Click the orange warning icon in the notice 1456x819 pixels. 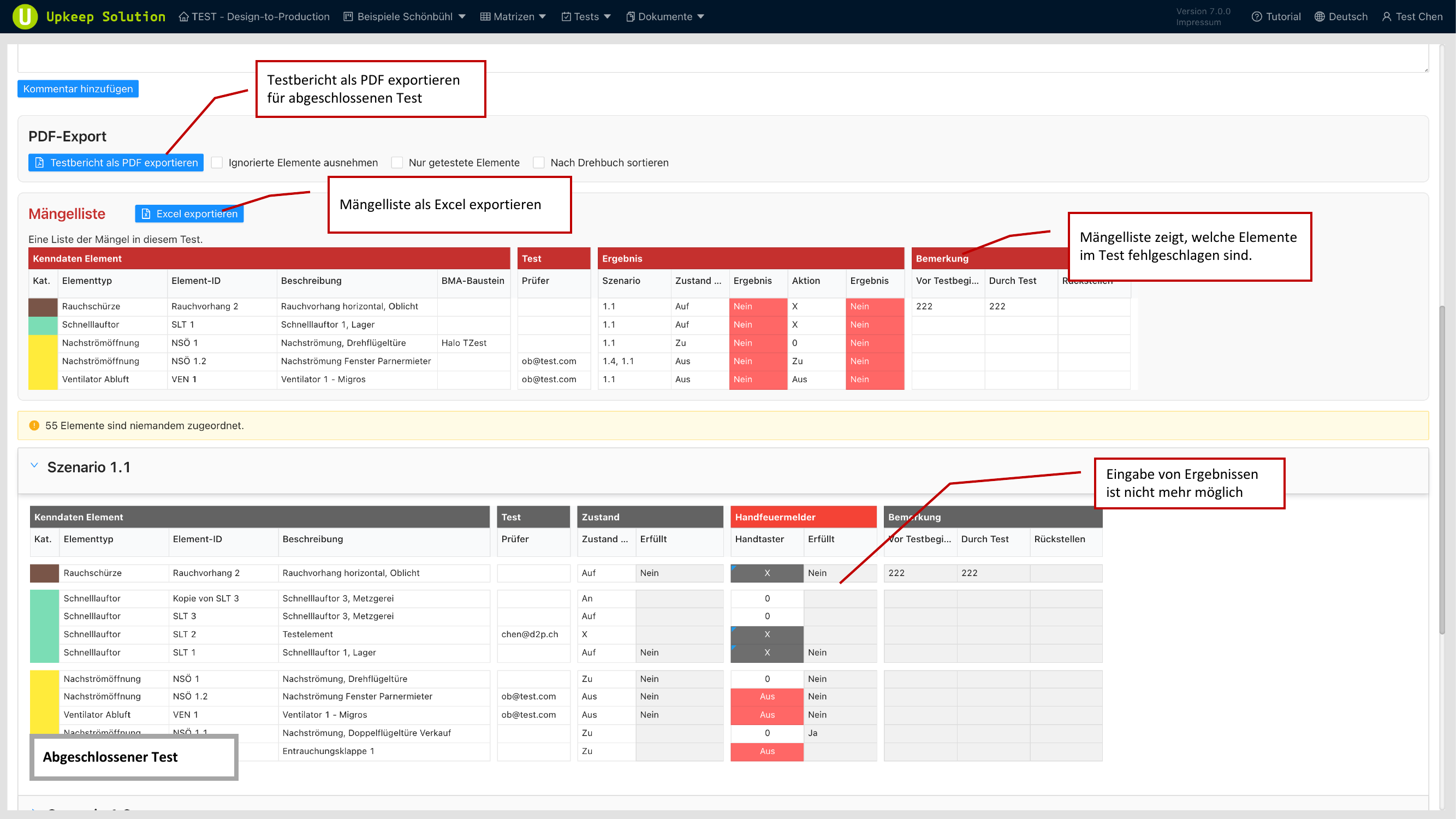[x=34, y=426]
